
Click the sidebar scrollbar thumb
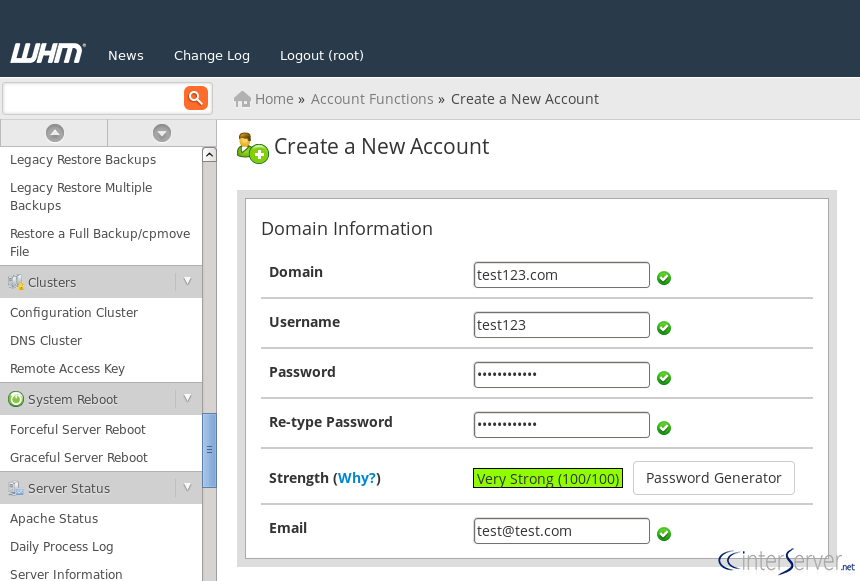pyautogui.click(x=209, y=450)
